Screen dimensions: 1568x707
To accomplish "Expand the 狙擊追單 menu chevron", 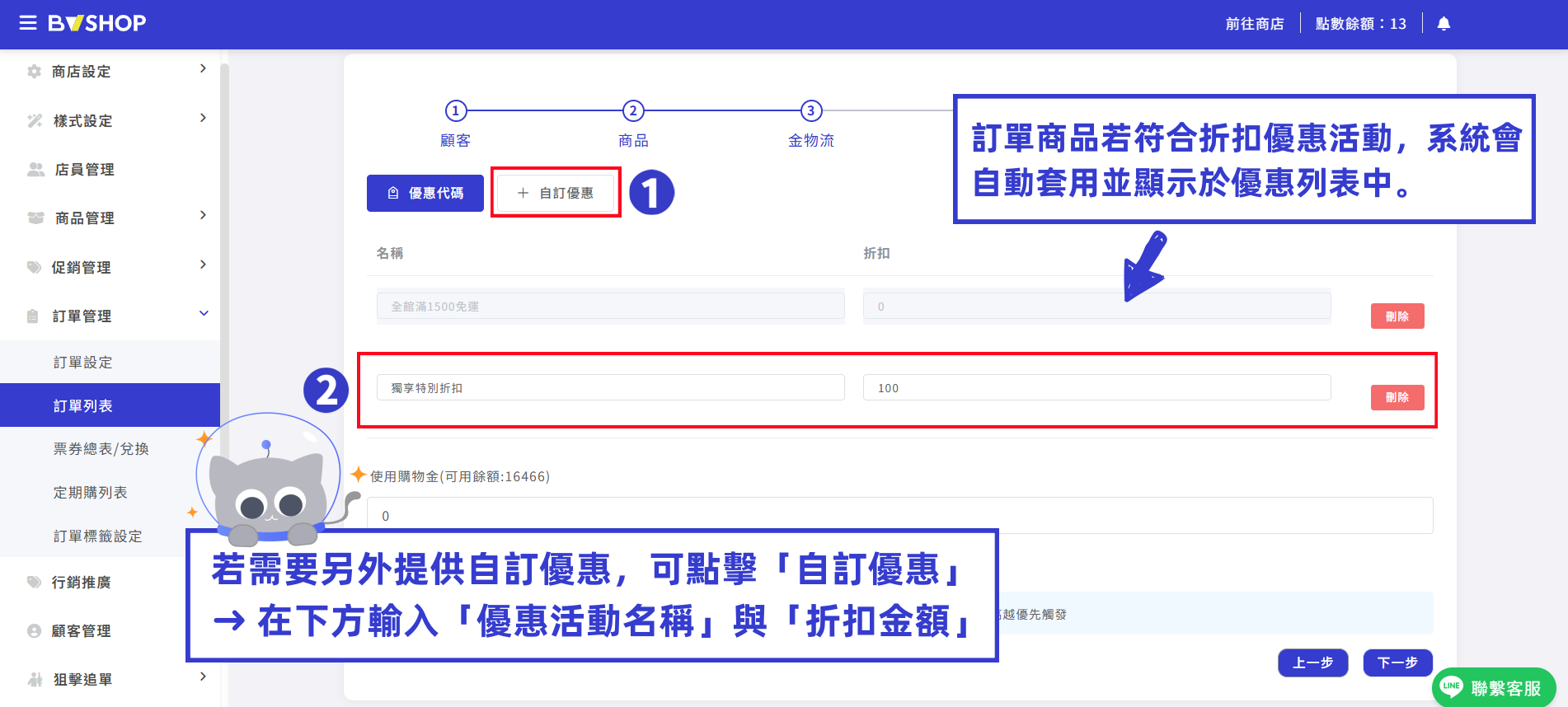I will [203, 677].
